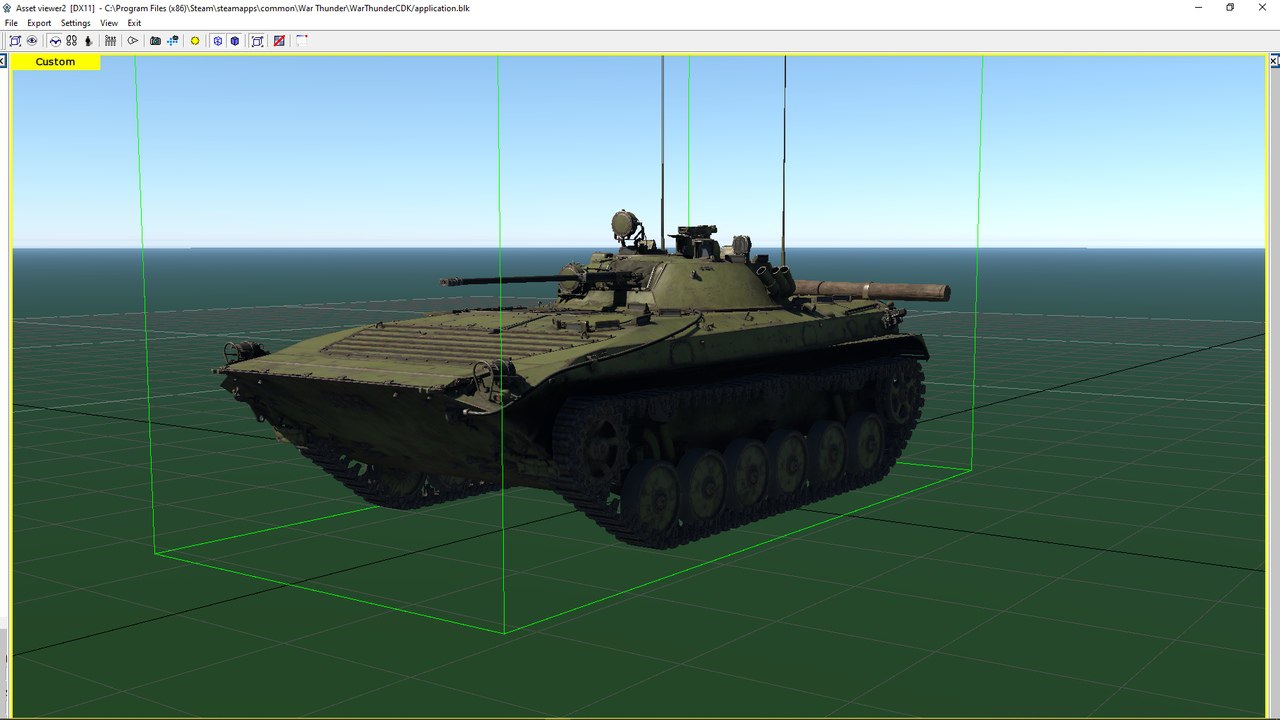Screen dimensions: 1280x720
Task: Restore down the Asset viewer2 window
Action: tap(1230, 8)
